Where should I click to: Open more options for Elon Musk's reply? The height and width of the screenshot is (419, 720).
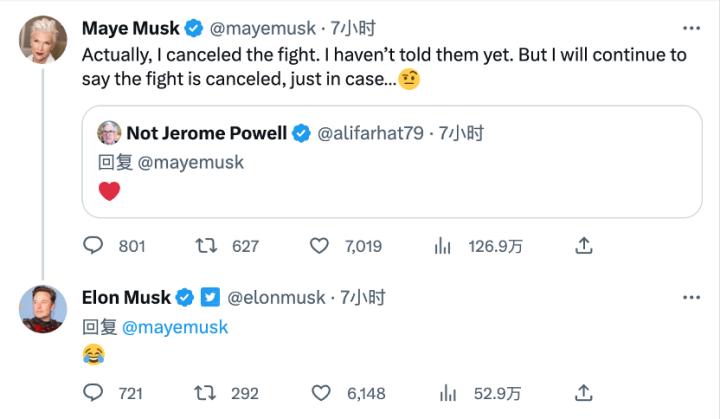click(x=691, y=297)
